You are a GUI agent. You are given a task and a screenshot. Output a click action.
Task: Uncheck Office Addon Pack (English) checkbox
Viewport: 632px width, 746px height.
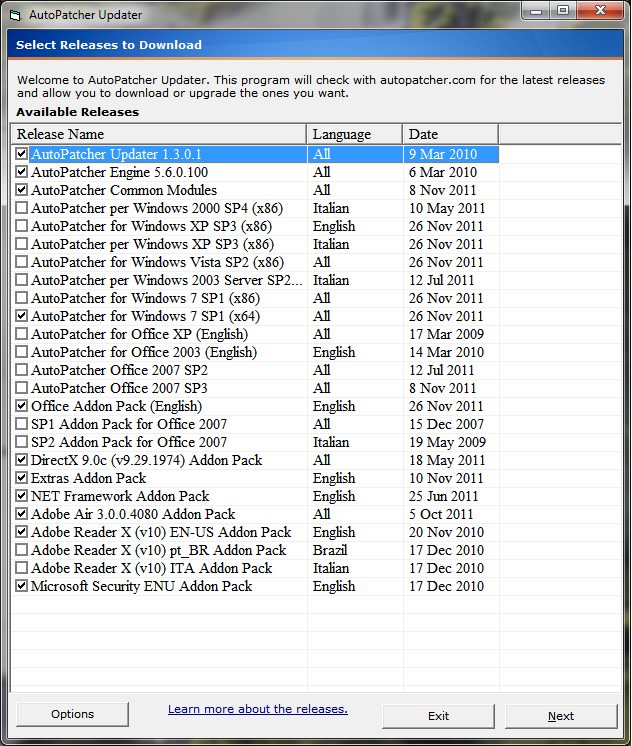point(21,406)
